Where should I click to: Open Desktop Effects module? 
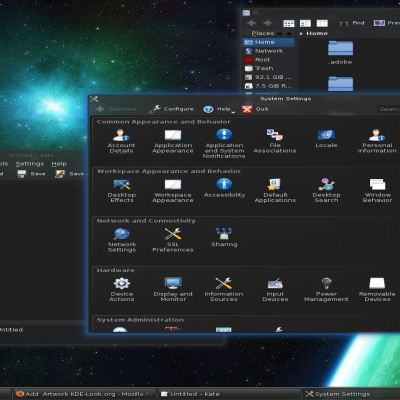122,191
